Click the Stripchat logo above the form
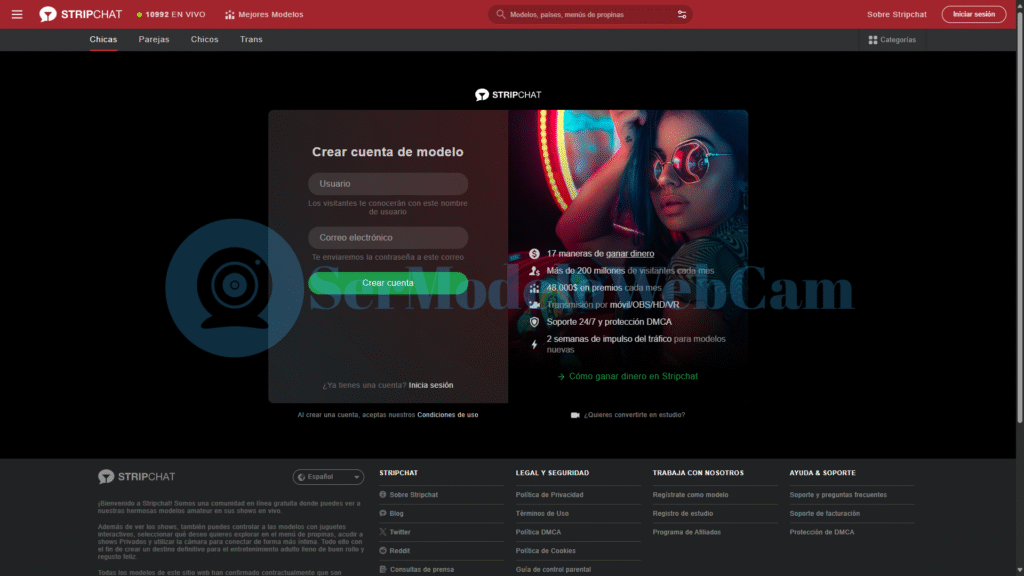Screen dimensions: 1024x576 (508, 95)
